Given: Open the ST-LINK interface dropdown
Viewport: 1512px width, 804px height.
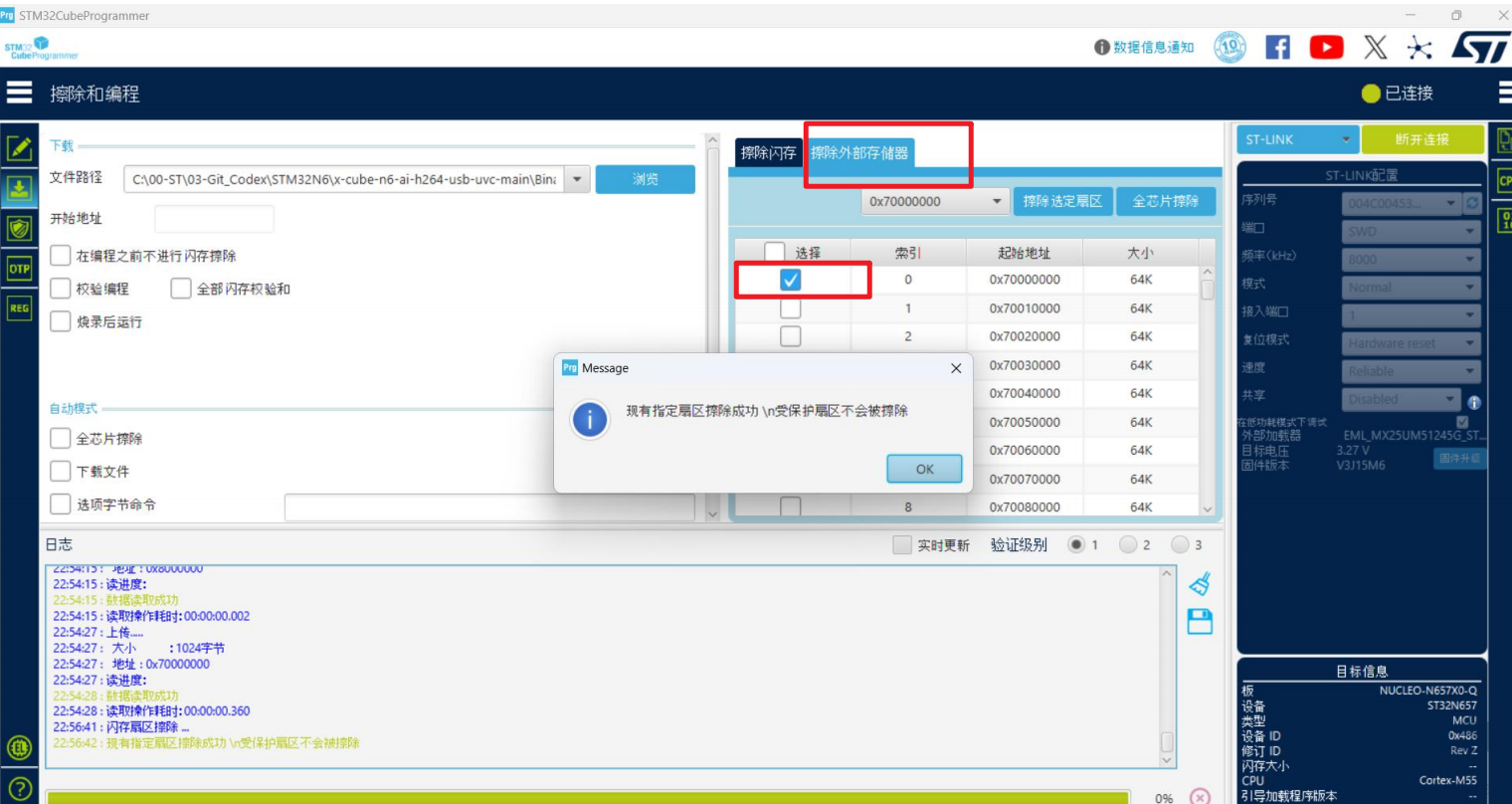Looking at the screenshot, I should pyautogui.click(x=1298, y=139).
